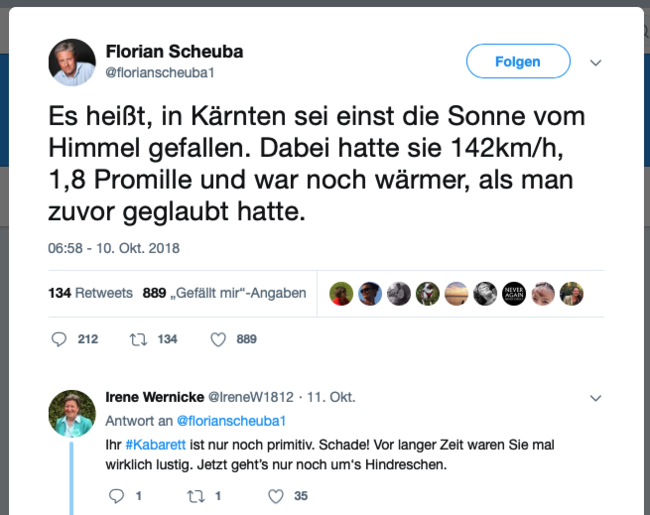Click the Never Again liker avatar
Image resolution: width=650 pixels, height=515 pixels.
514,293
